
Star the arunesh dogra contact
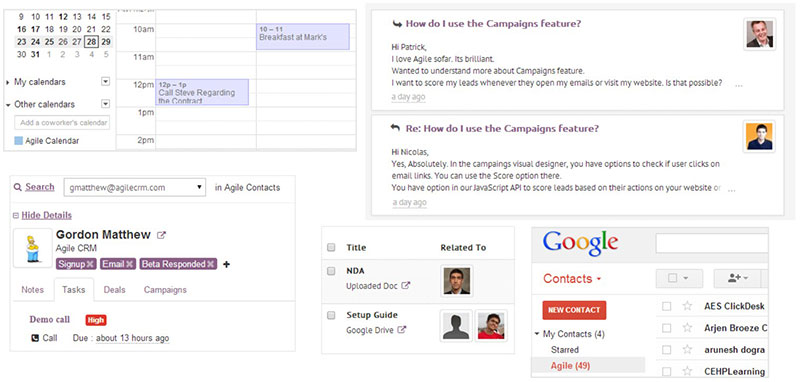coord(687,349)
